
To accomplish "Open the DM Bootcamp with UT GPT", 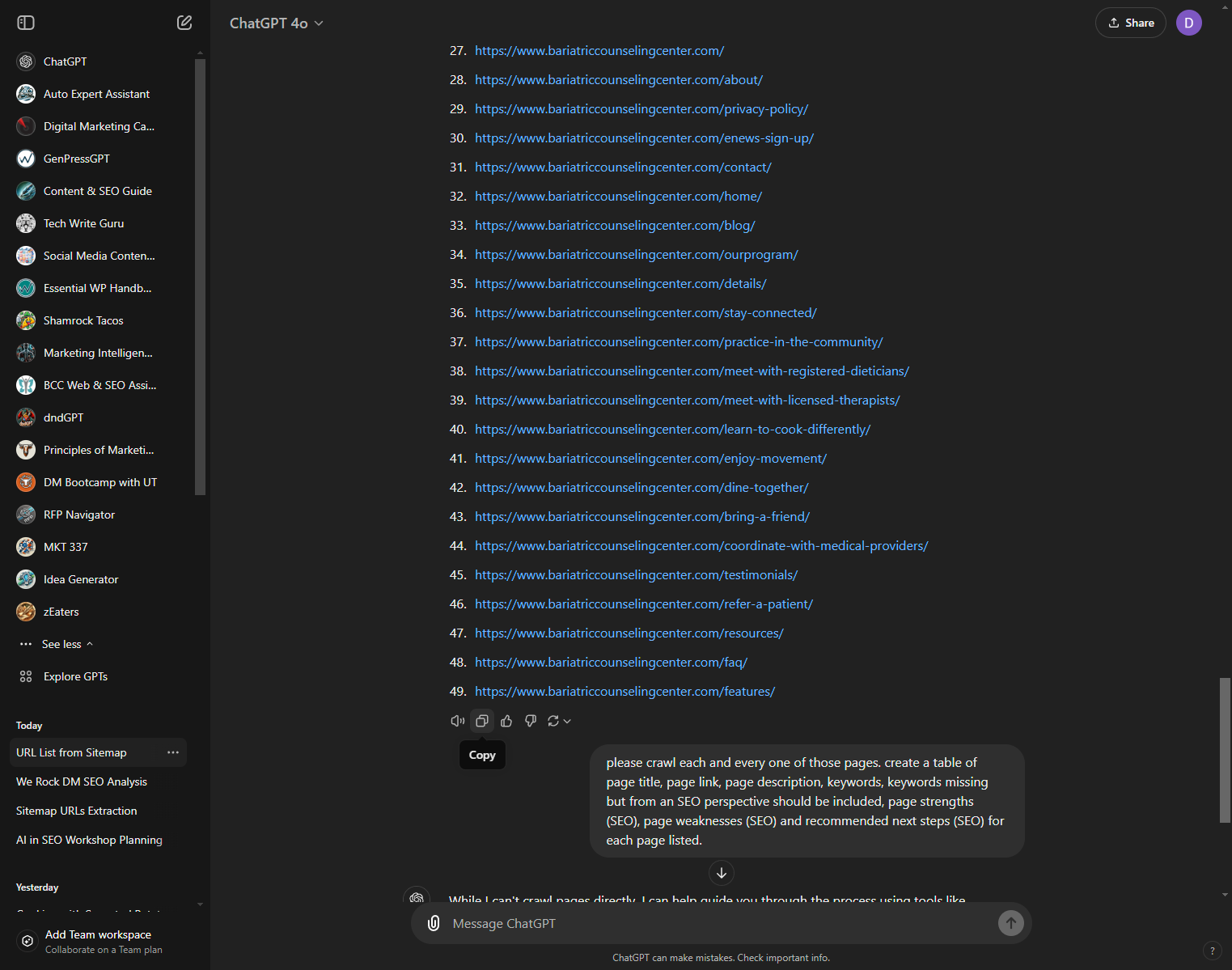I will pyautogui.click(x=101, y=482).
